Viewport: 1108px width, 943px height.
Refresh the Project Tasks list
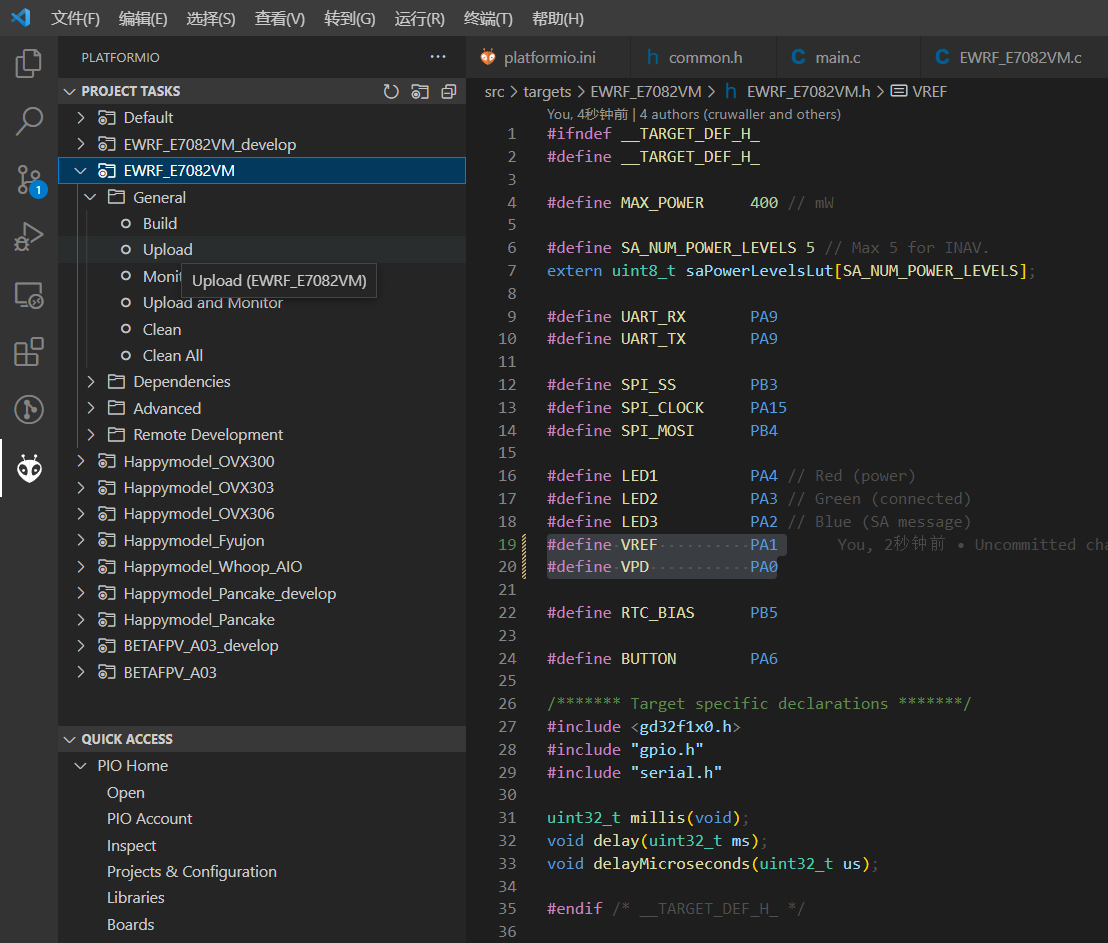391,92
